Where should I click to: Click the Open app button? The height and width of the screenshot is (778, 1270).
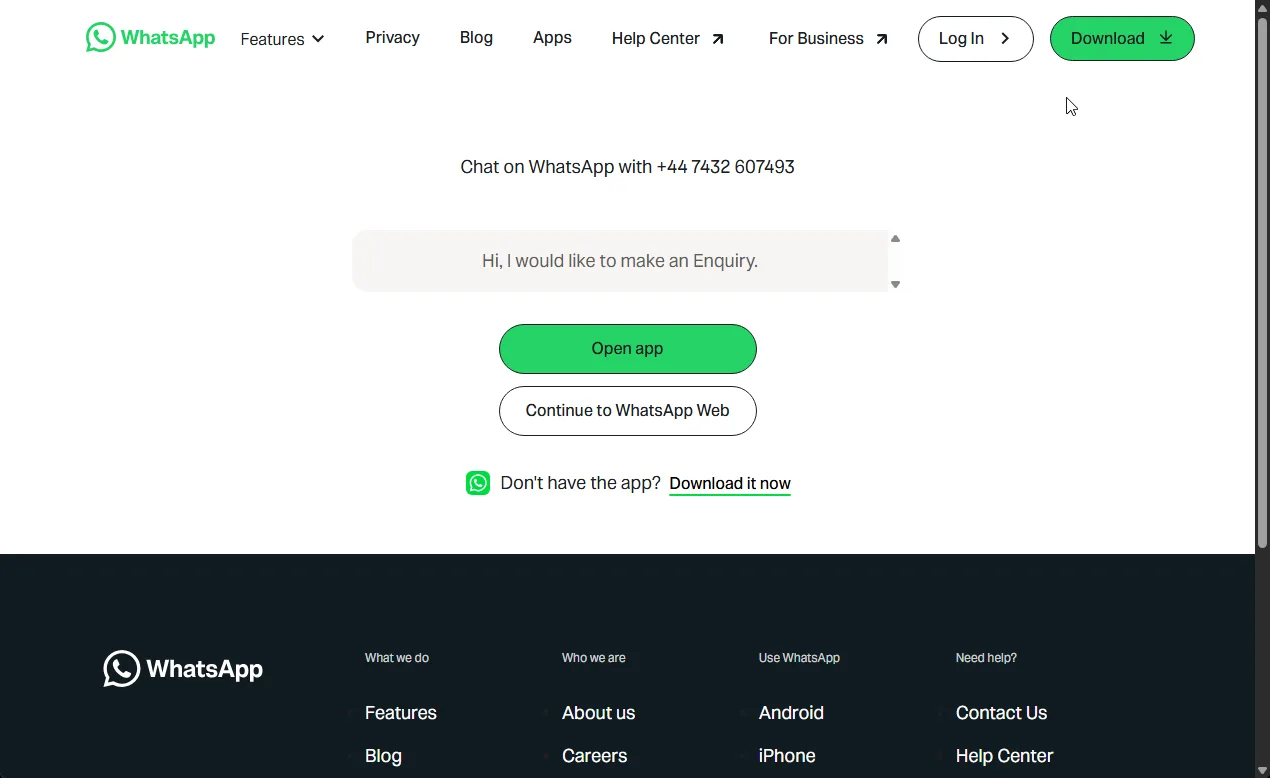click(x=627, y=349)
